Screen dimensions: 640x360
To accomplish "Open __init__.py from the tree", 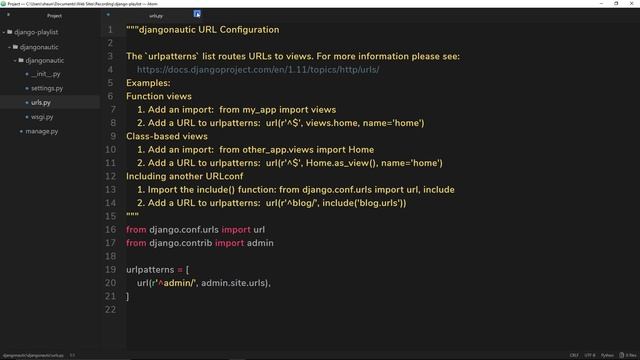I will tap(46, 74).
